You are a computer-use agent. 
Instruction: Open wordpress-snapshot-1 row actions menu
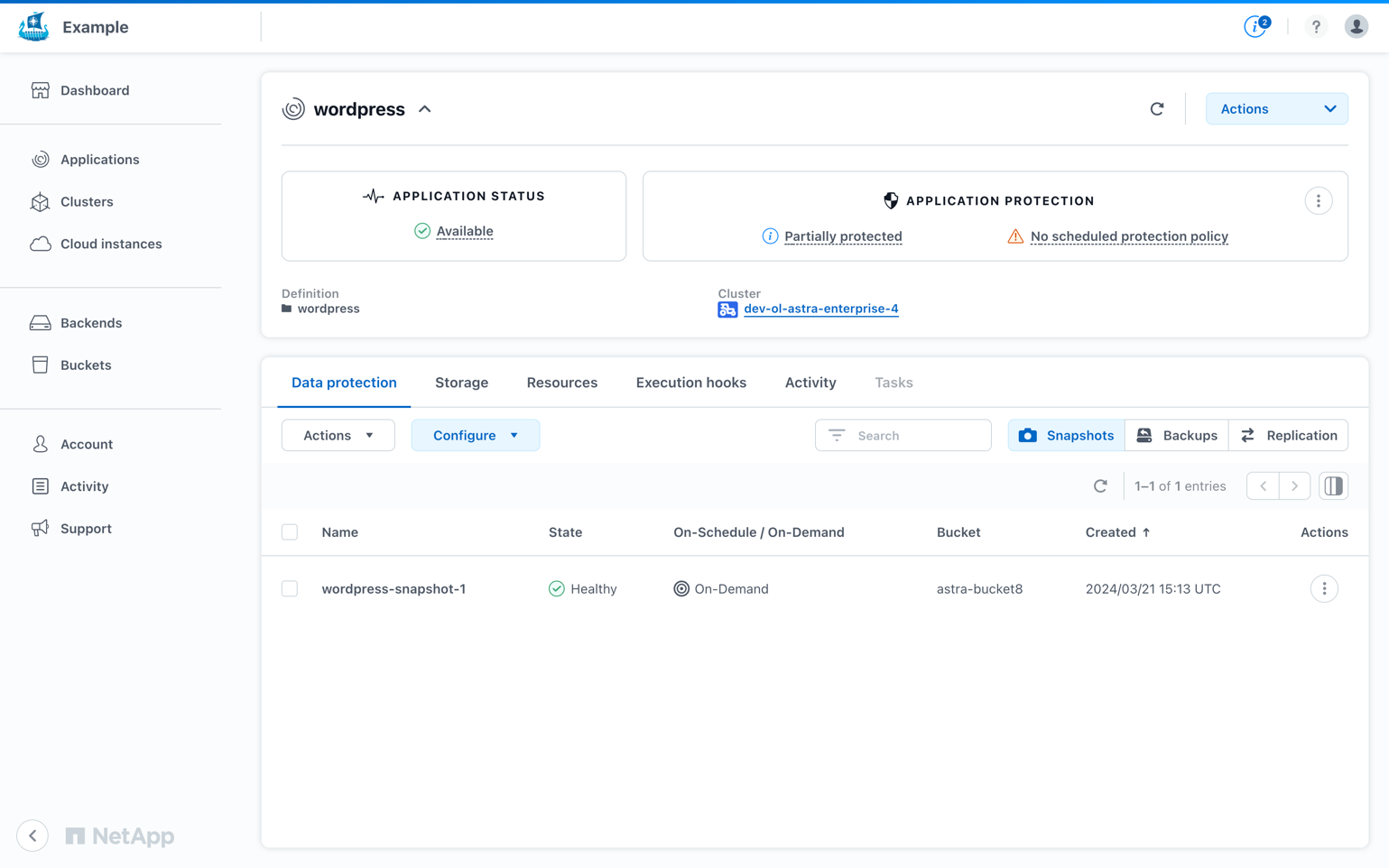(x=1324, y=589)
